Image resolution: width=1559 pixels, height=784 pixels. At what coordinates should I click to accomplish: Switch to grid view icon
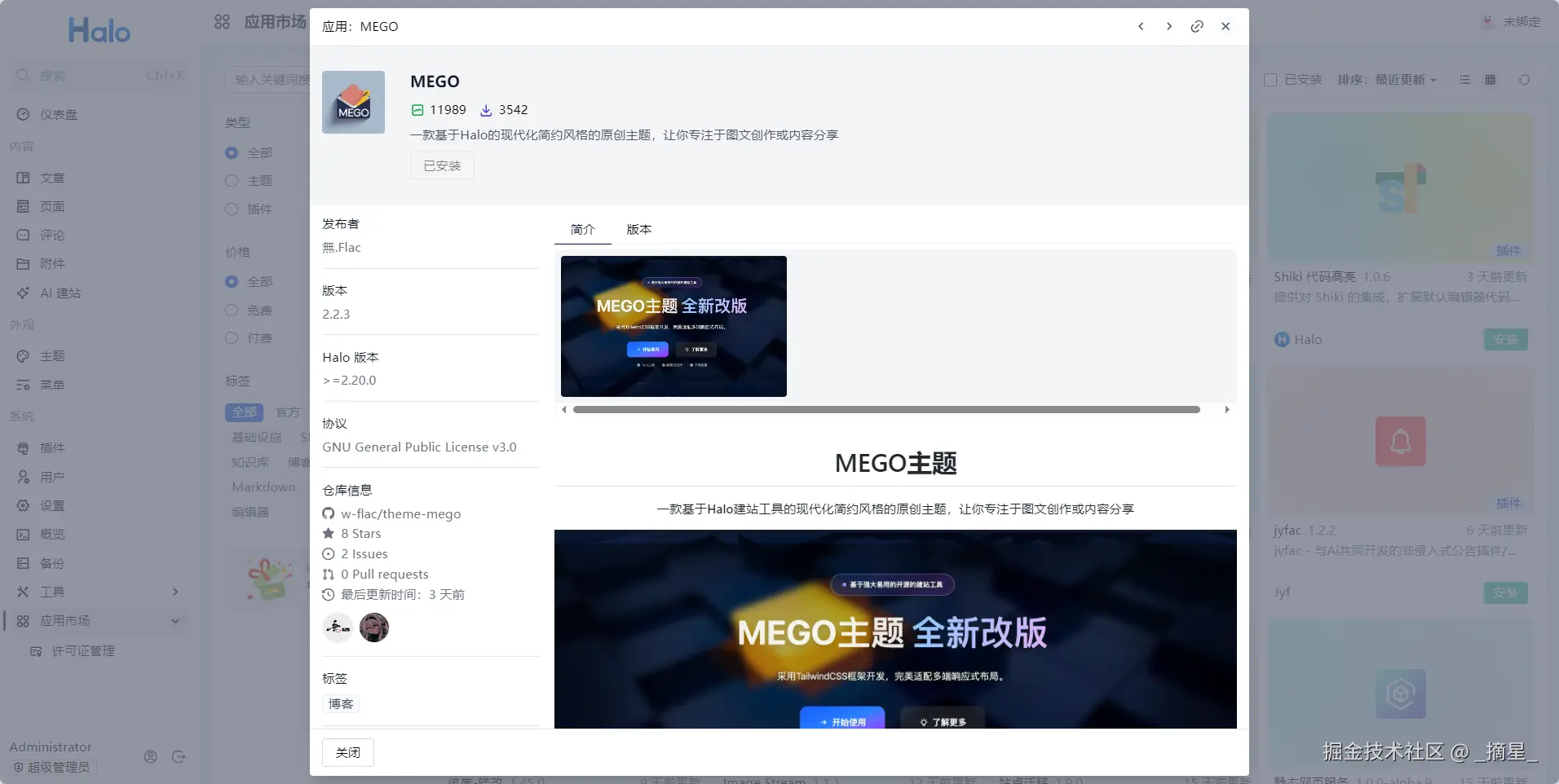pyautogui.click(x=1491, y=80)
